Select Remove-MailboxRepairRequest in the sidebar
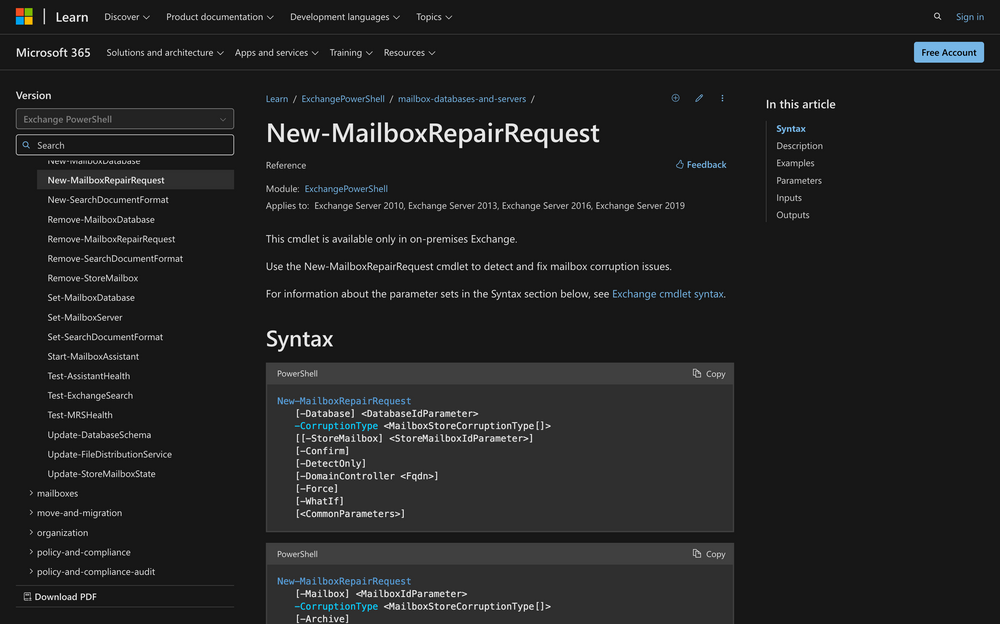The width and height of the screenshot is (1000, 624). click(x=111, y=239)
